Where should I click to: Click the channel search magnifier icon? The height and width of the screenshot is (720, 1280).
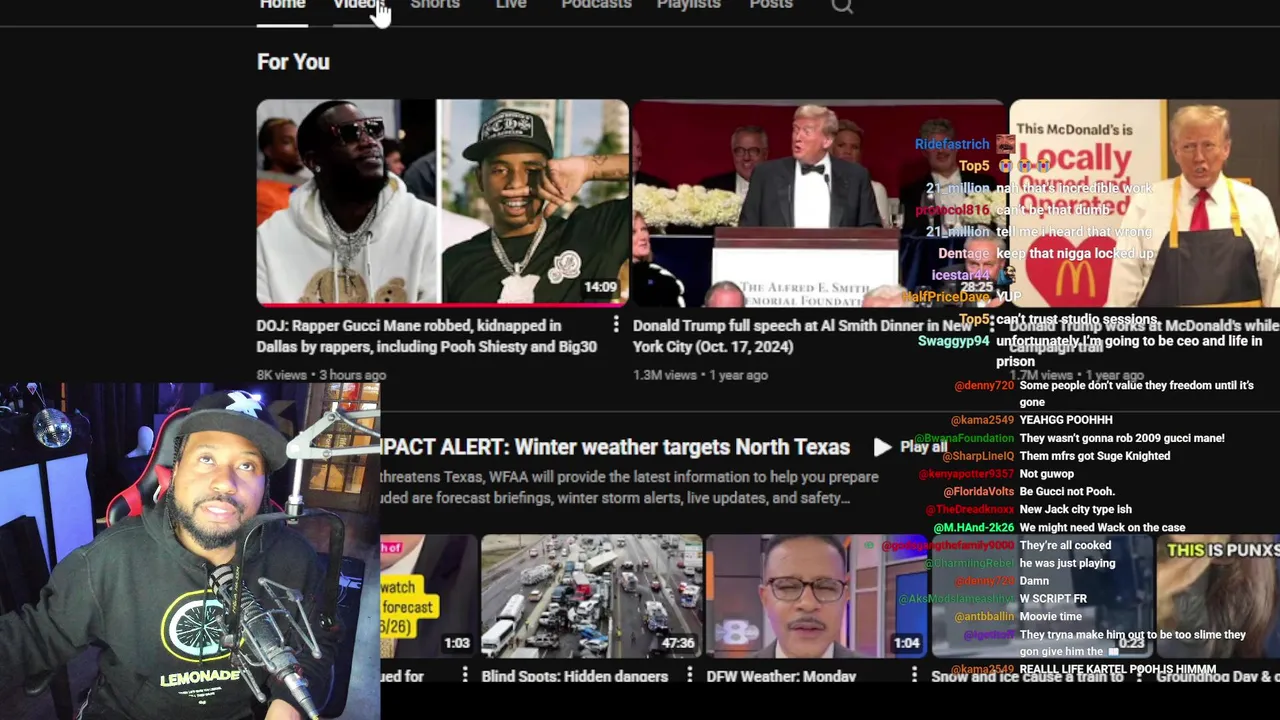point(842,6)
